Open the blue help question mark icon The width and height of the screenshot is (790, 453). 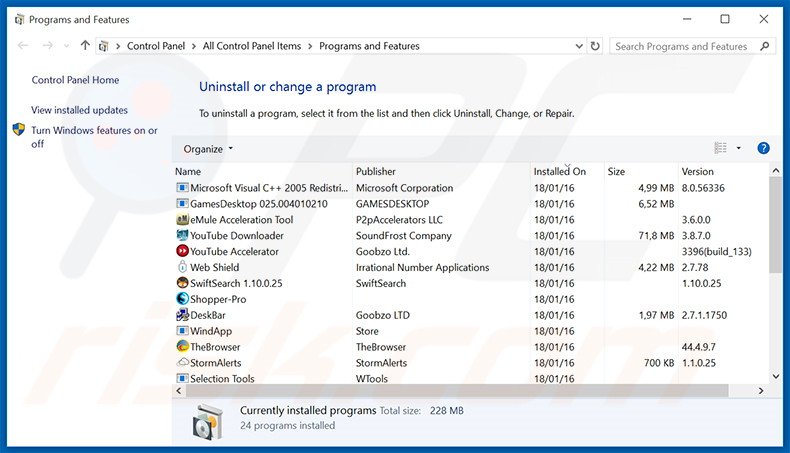[763, 148]
